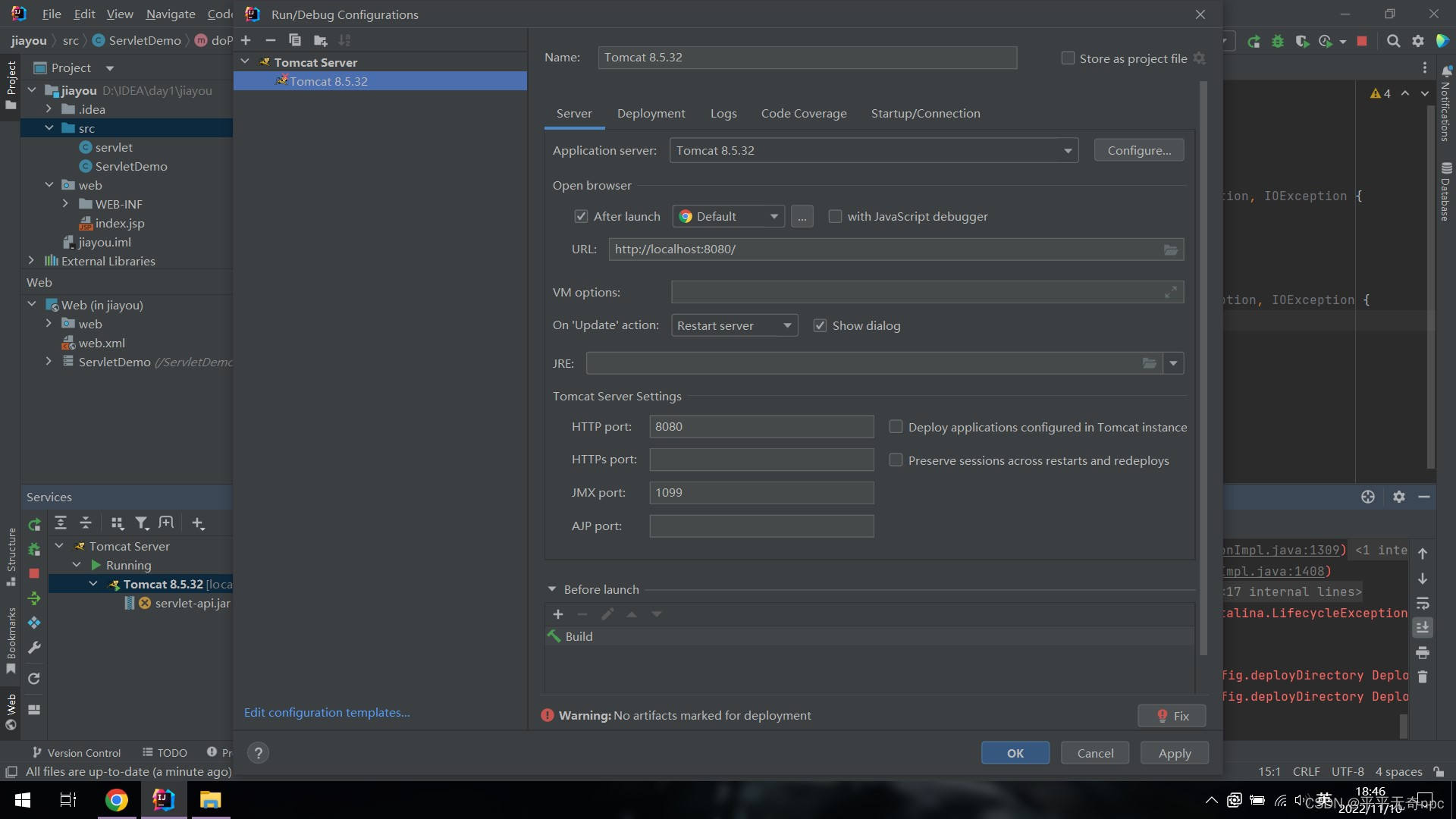Switch to the Code Coverage tab
This screenshot has width=1456, height=819.
804,114
